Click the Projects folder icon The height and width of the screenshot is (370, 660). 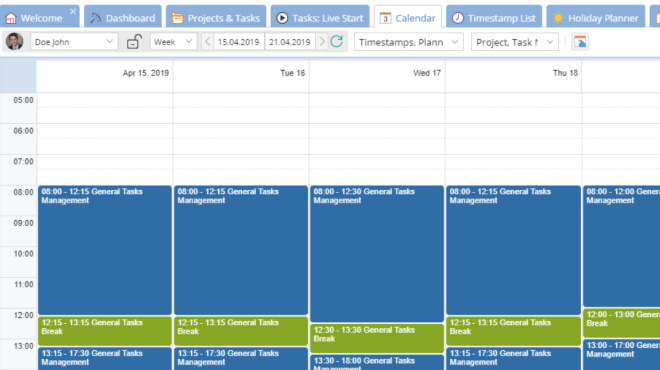pos(178,18)
